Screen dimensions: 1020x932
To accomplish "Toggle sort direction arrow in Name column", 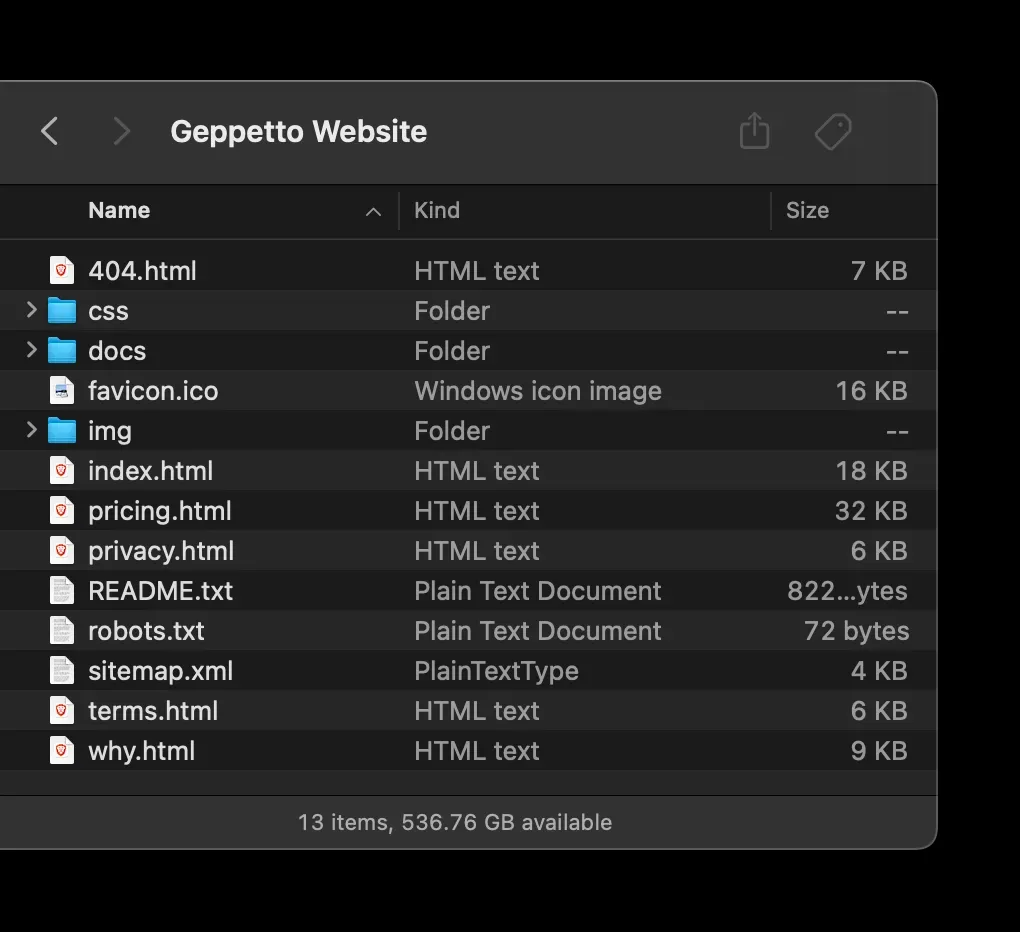I will 373,211.
